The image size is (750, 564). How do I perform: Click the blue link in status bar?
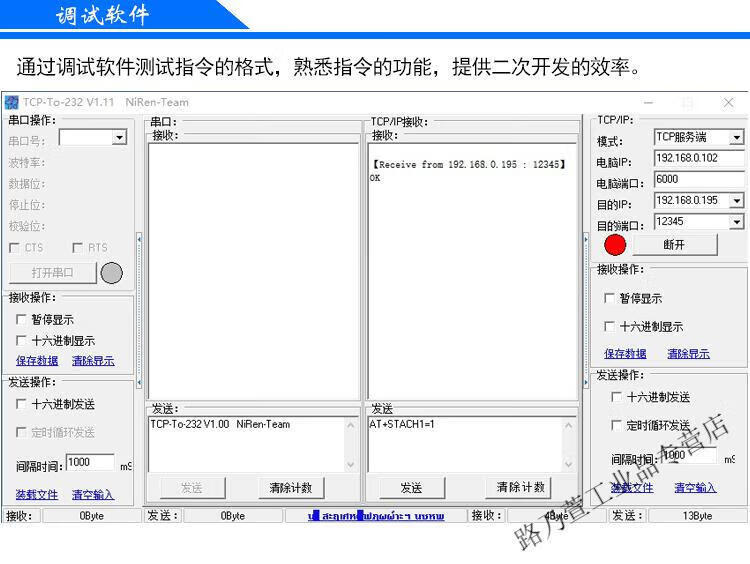pyautogui.click(x=376, y=516)
